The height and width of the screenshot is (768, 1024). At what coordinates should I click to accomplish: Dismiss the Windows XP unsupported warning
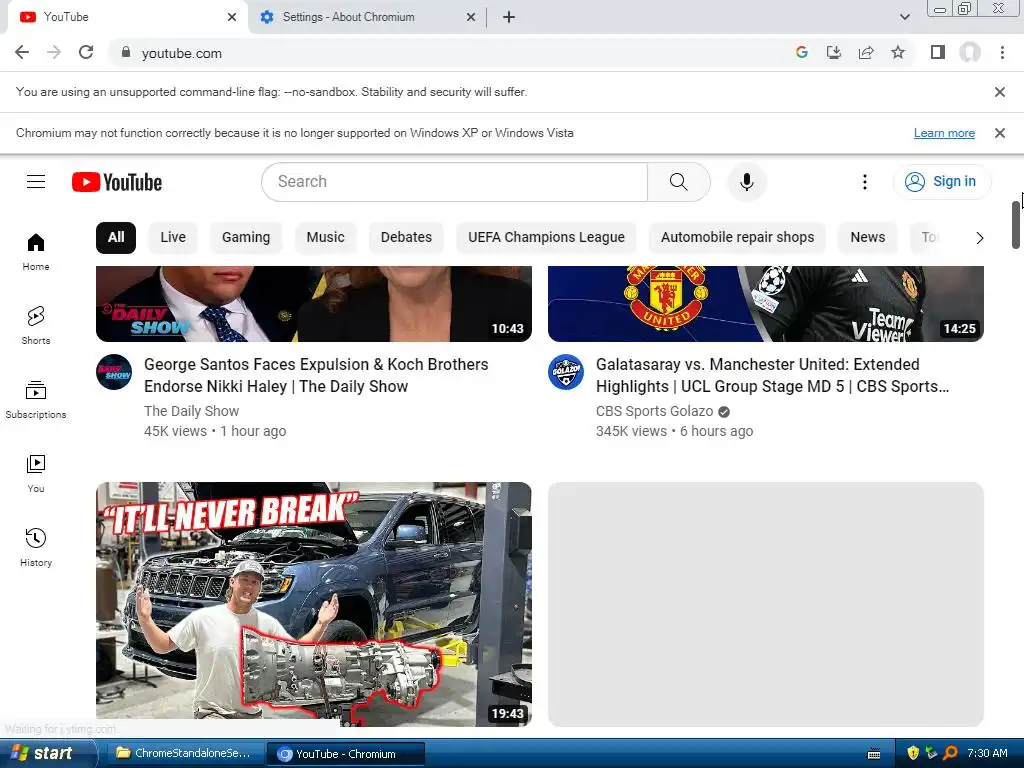(1000, 133)
